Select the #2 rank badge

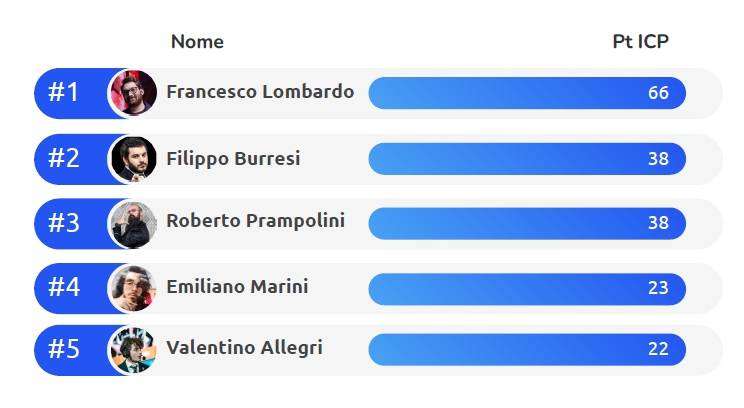coord(64,158)
